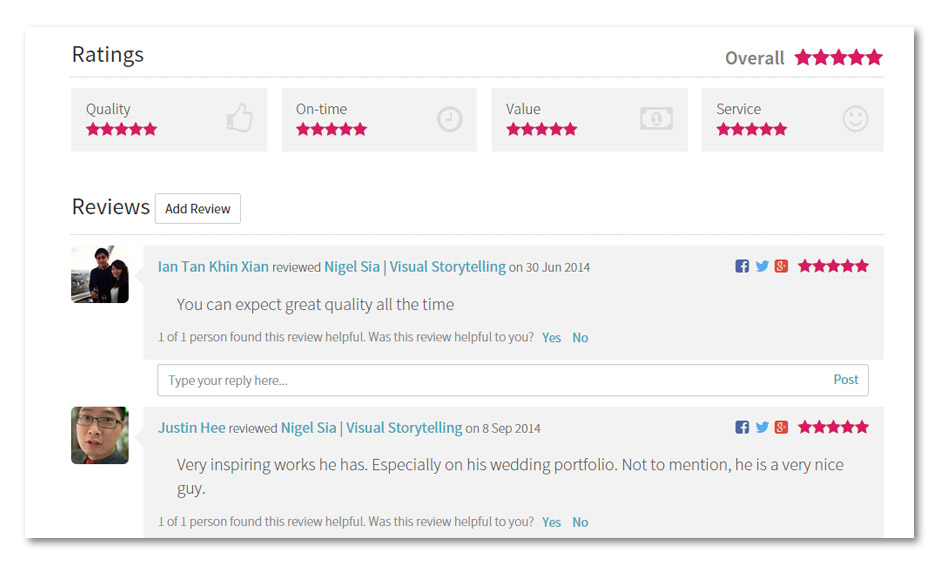
Task: Click the 'Overall' label
Action: coord(755,58)
